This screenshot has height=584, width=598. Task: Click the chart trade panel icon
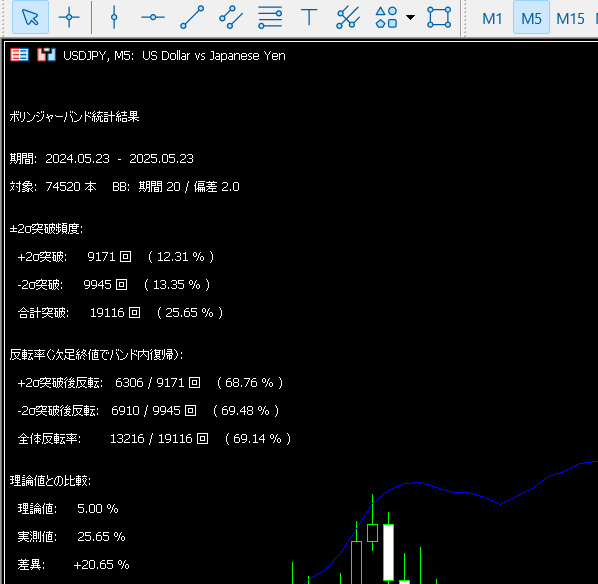pyautogui.click(x=46, y=55)
